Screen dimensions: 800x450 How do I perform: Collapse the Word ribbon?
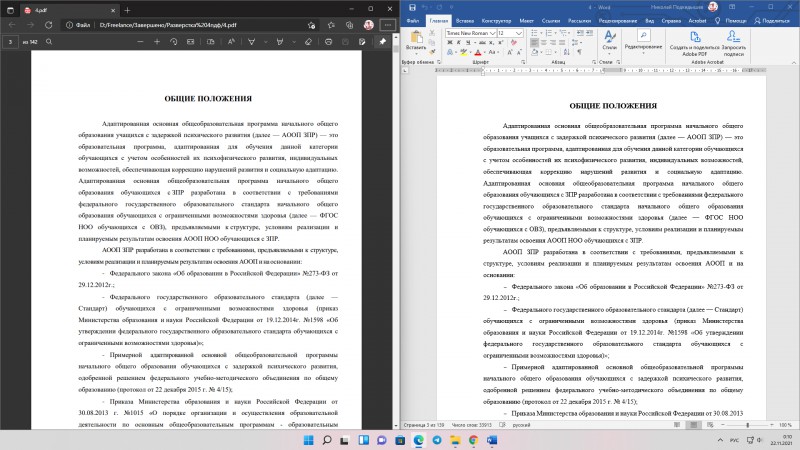pyautogui.click(x=794, y=62)
